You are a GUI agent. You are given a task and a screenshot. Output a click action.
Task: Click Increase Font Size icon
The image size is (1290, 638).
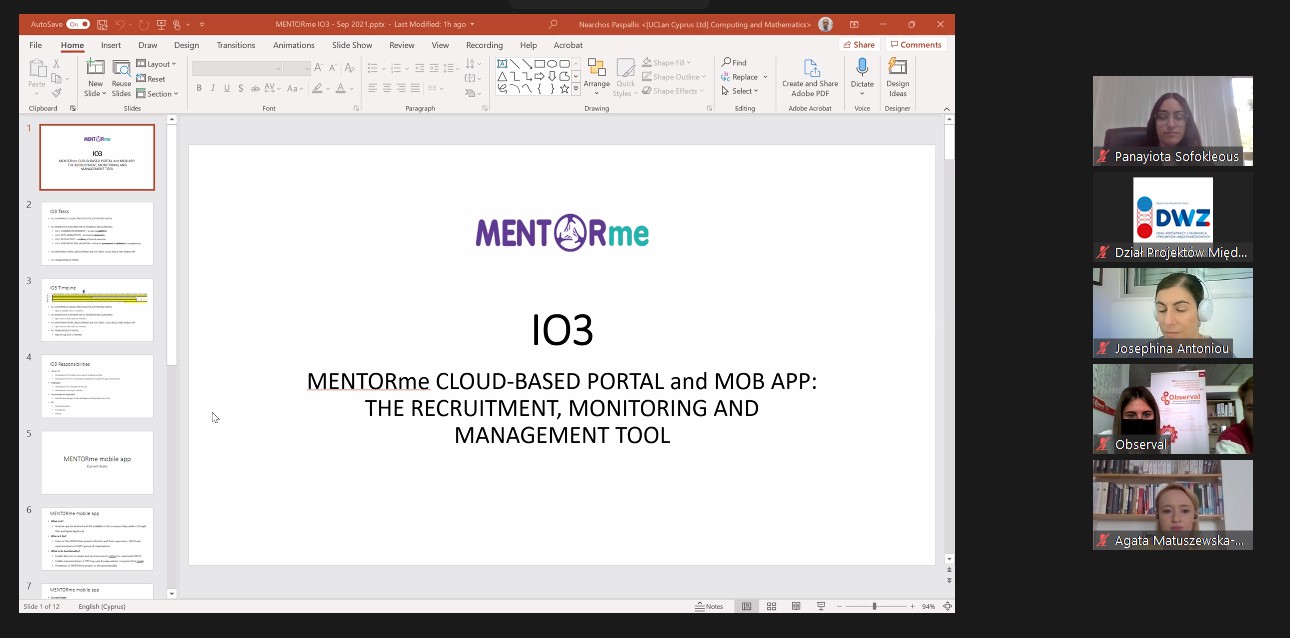[x=318, y=68]
